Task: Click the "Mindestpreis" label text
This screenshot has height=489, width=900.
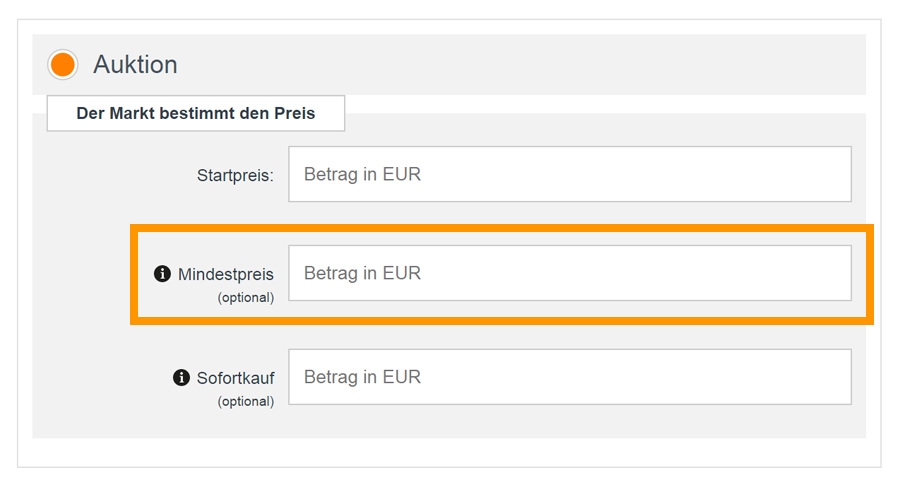Action: [x=226, y=274]
